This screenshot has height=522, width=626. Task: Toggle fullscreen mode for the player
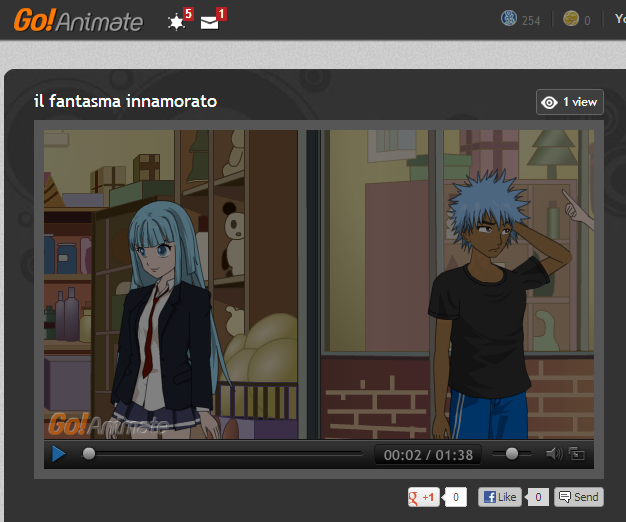pos(576,454)
